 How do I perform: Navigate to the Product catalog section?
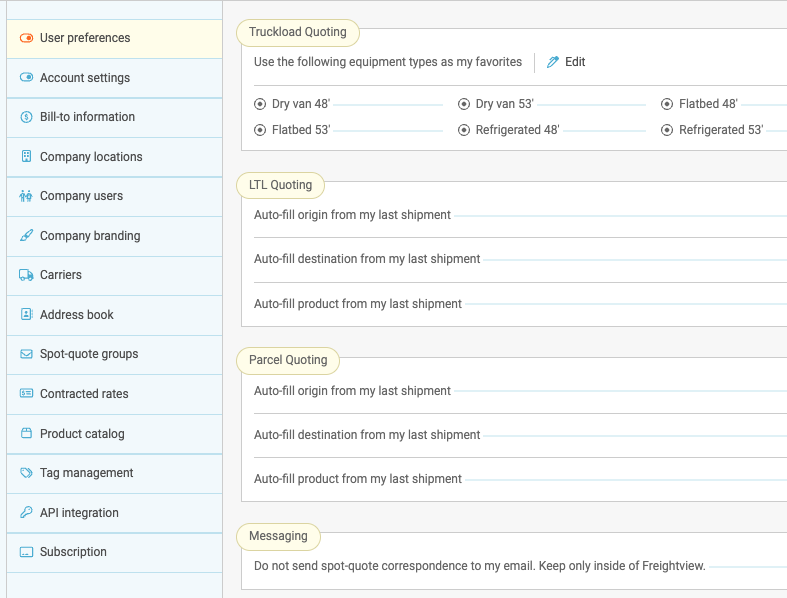click(x=82, y=434)
